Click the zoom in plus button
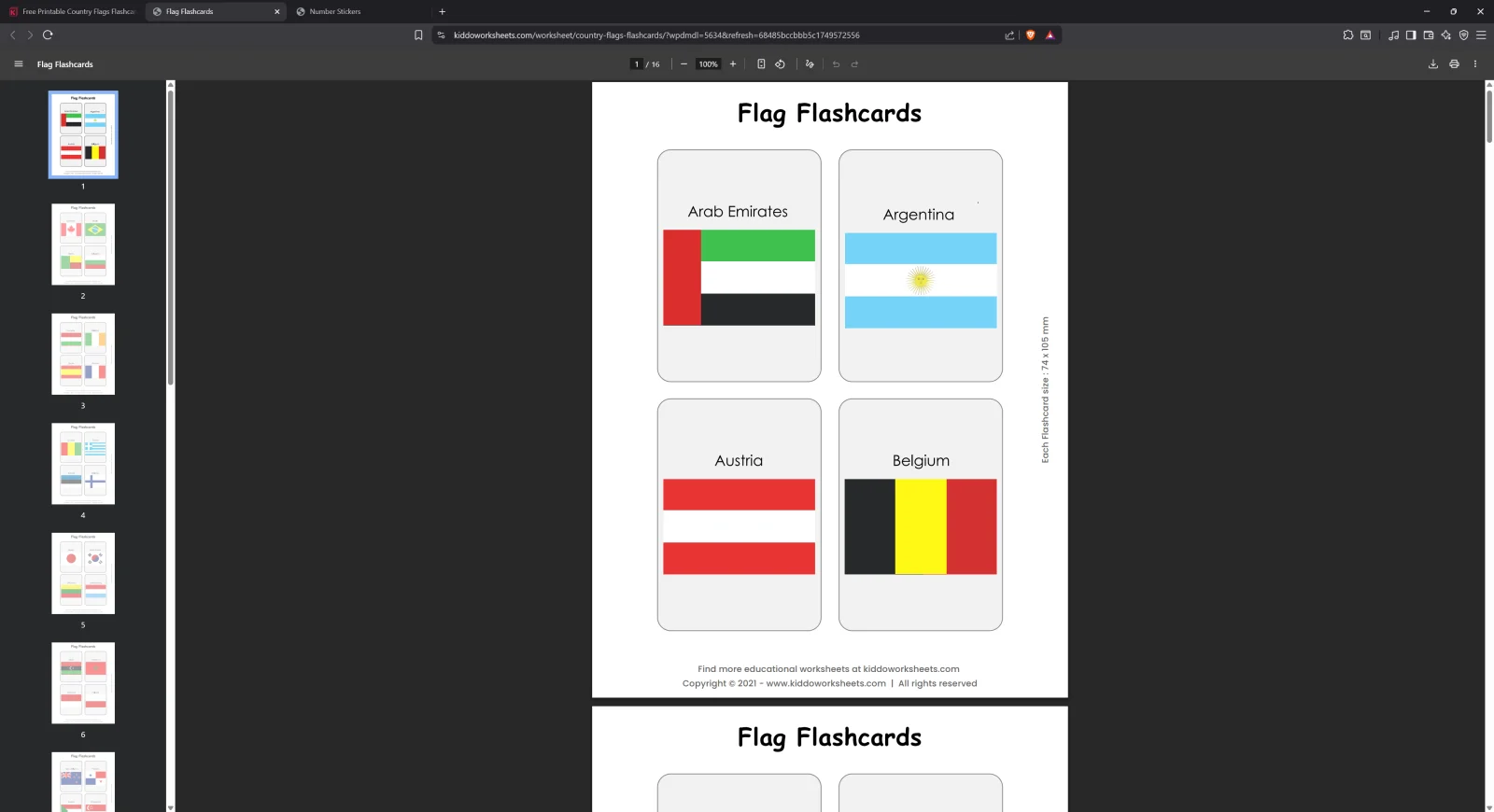Image resolution: width=1494 pixels, height=812 pixels. pyautogui.click(x=733, y=64)
